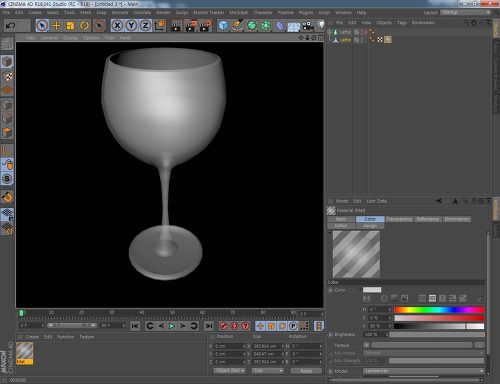500x384 pixels.
Task: Select the Scale tool
Action: point(70,26)
